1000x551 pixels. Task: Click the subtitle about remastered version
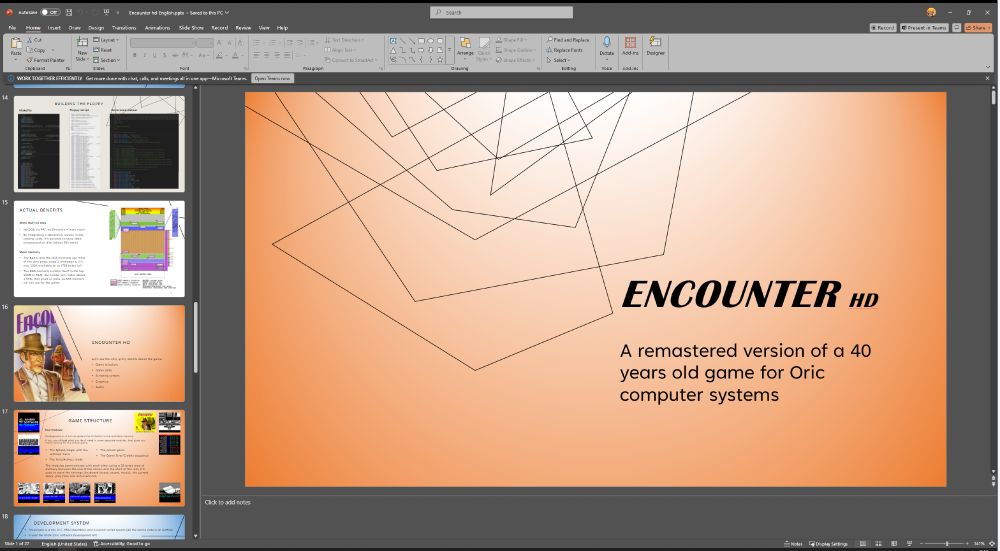click(x=746, y=372)
